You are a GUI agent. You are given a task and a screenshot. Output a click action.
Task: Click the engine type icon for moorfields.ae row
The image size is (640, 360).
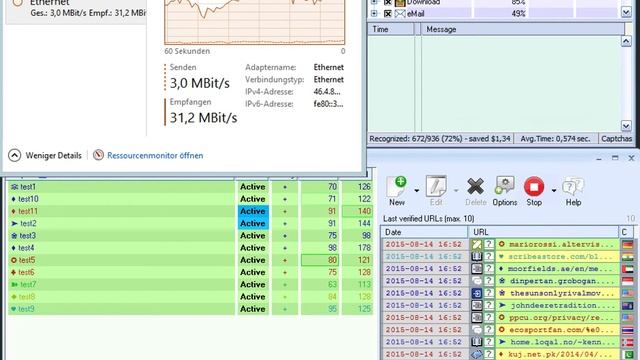[476, 269]
